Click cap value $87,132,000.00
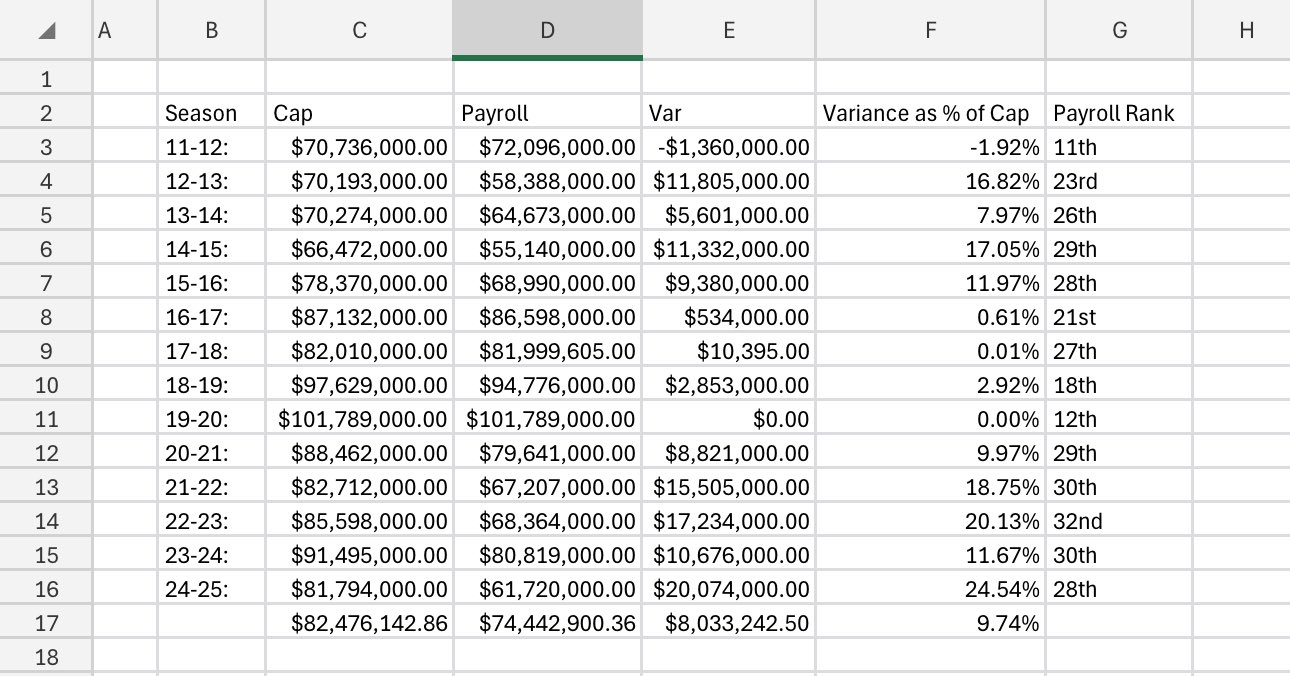Screen dimensions: 1290x676 tap(359, 317)
